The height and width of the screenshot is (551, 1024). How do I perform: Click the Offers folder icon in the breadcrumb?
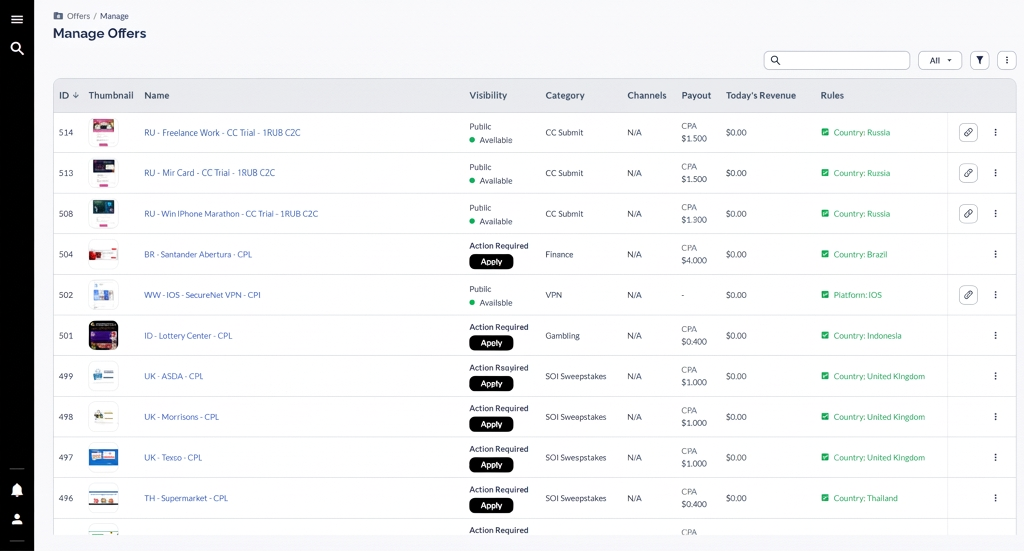pos(58,16)
